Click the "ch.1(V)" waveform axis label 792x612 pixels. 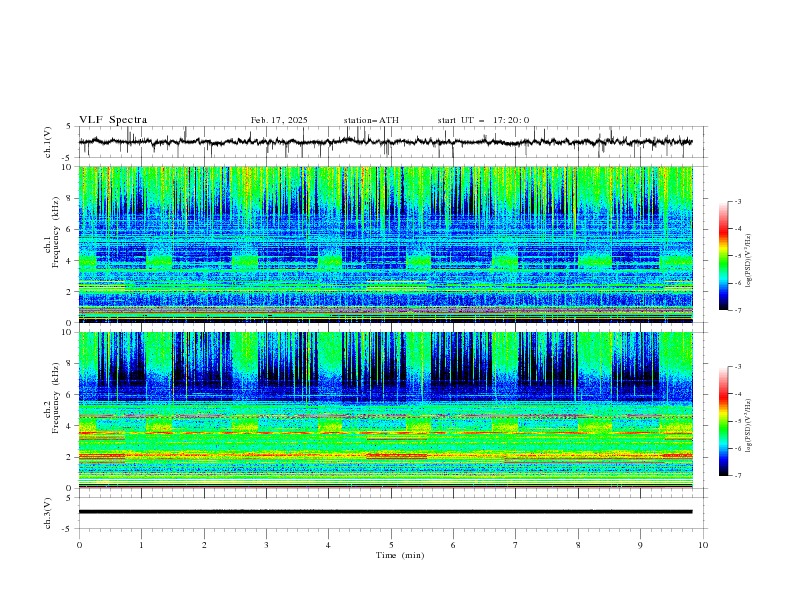pos(48,142)
